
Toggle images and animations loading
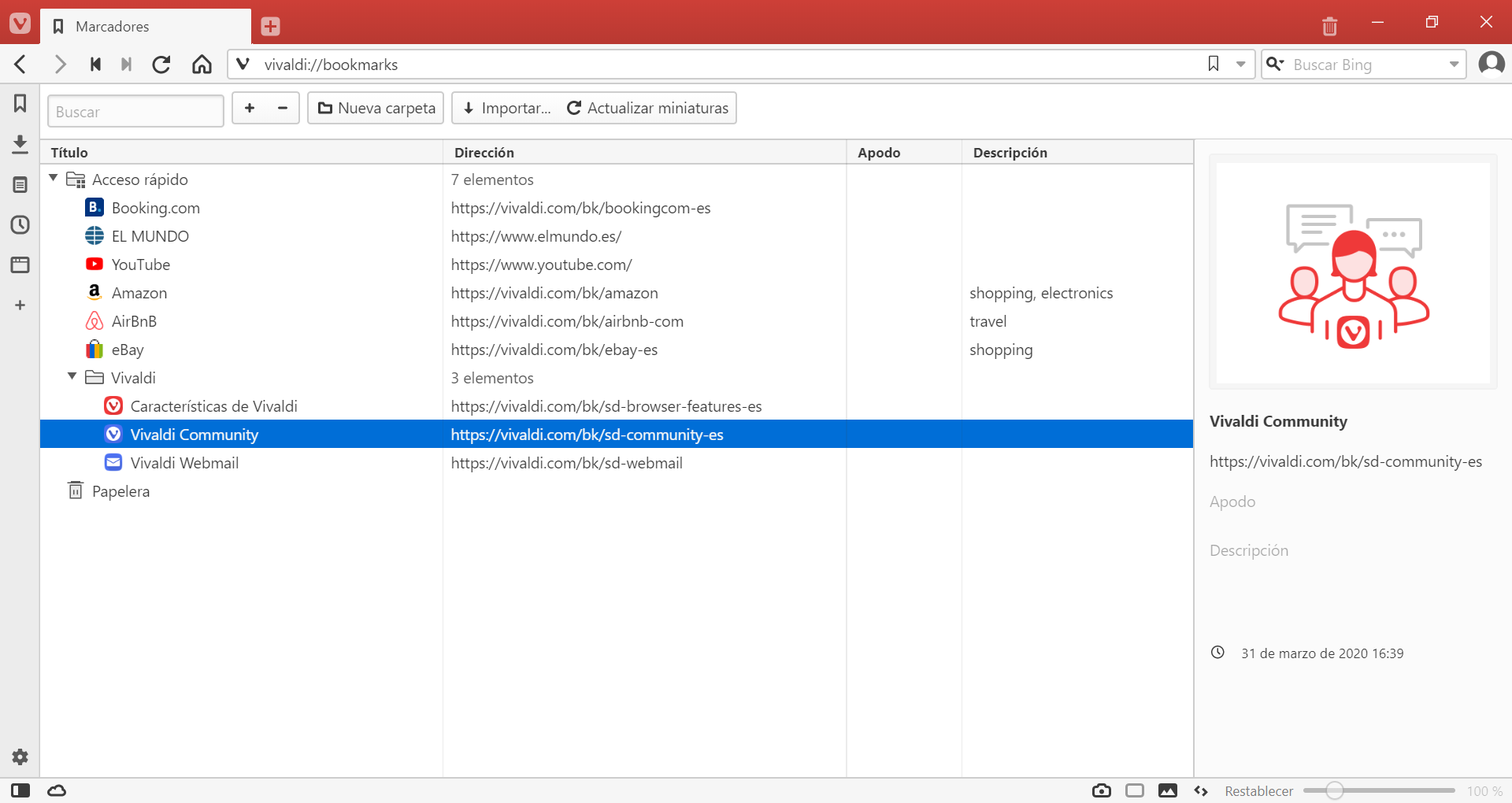[1168, 790]
